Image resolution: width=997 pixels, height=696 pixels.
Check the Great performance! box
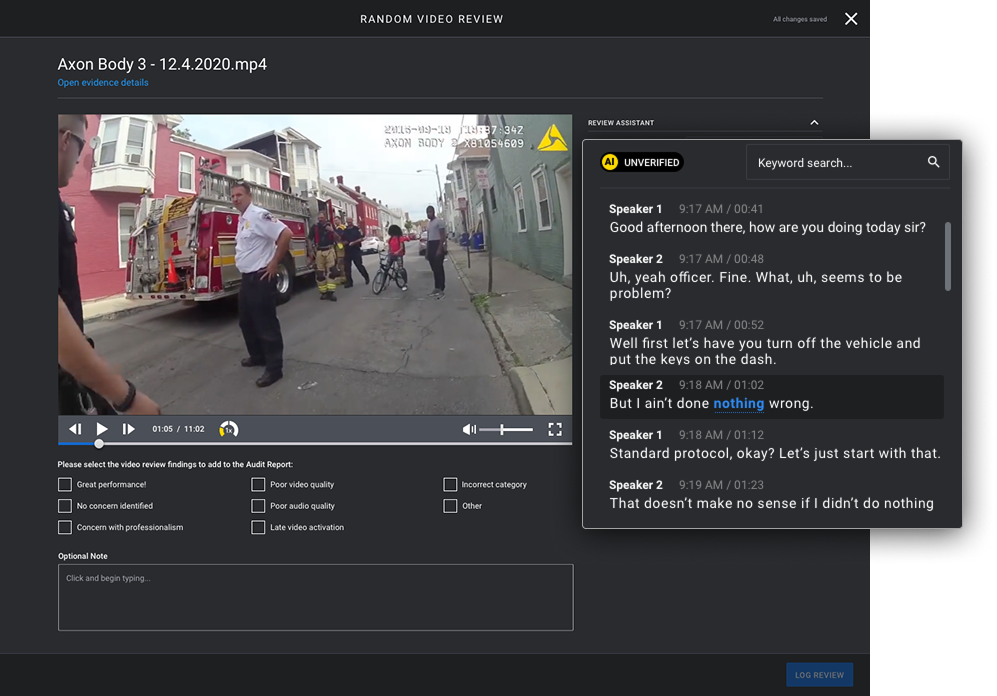pyautogui.click(x=65, y=485)
